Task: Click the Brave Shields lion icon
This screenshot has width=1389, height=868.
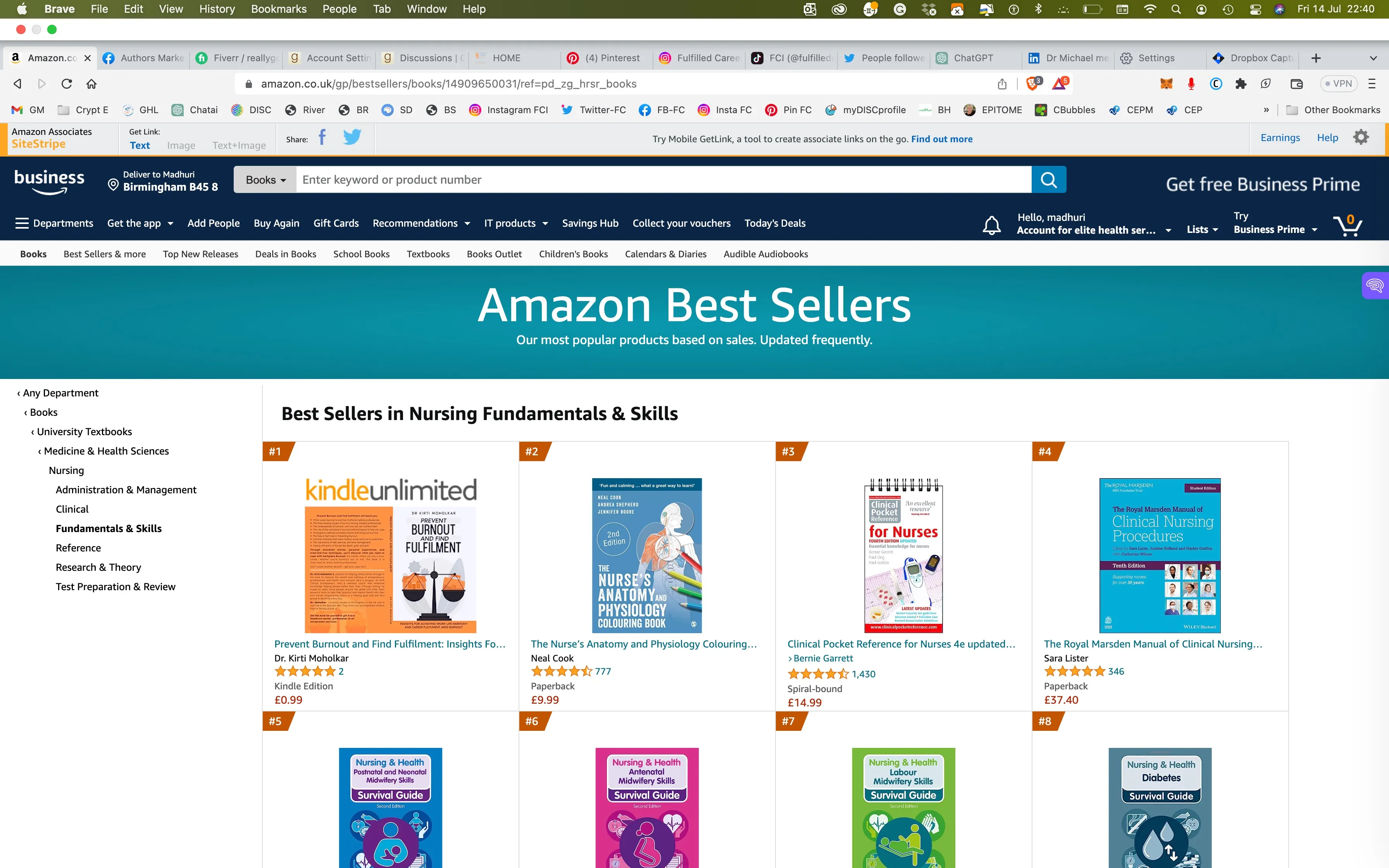Action: pyautogui.click(x=1033, y=84)
